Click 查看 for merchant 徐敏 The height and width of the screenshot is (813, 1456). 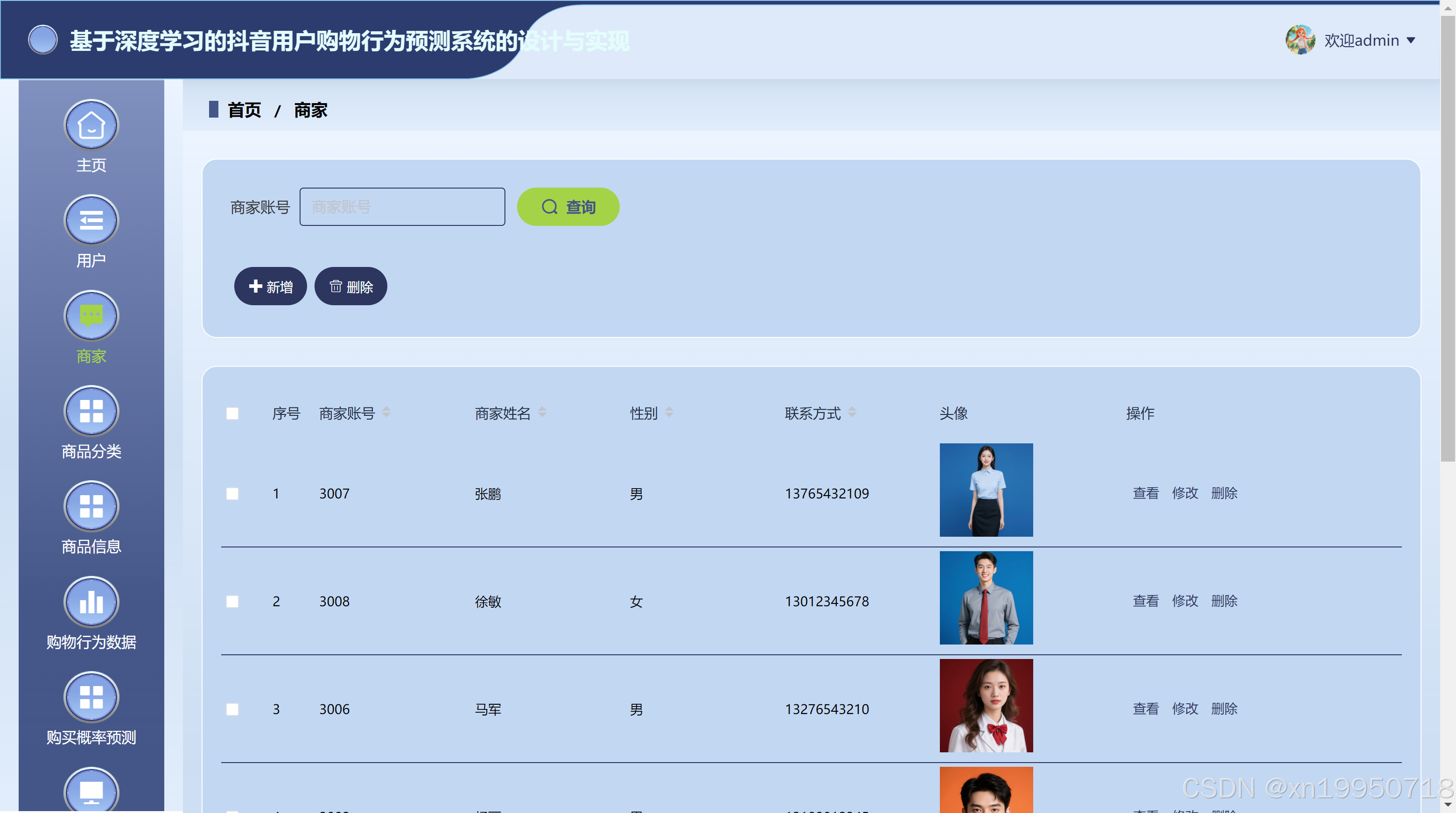point(1146,601)
